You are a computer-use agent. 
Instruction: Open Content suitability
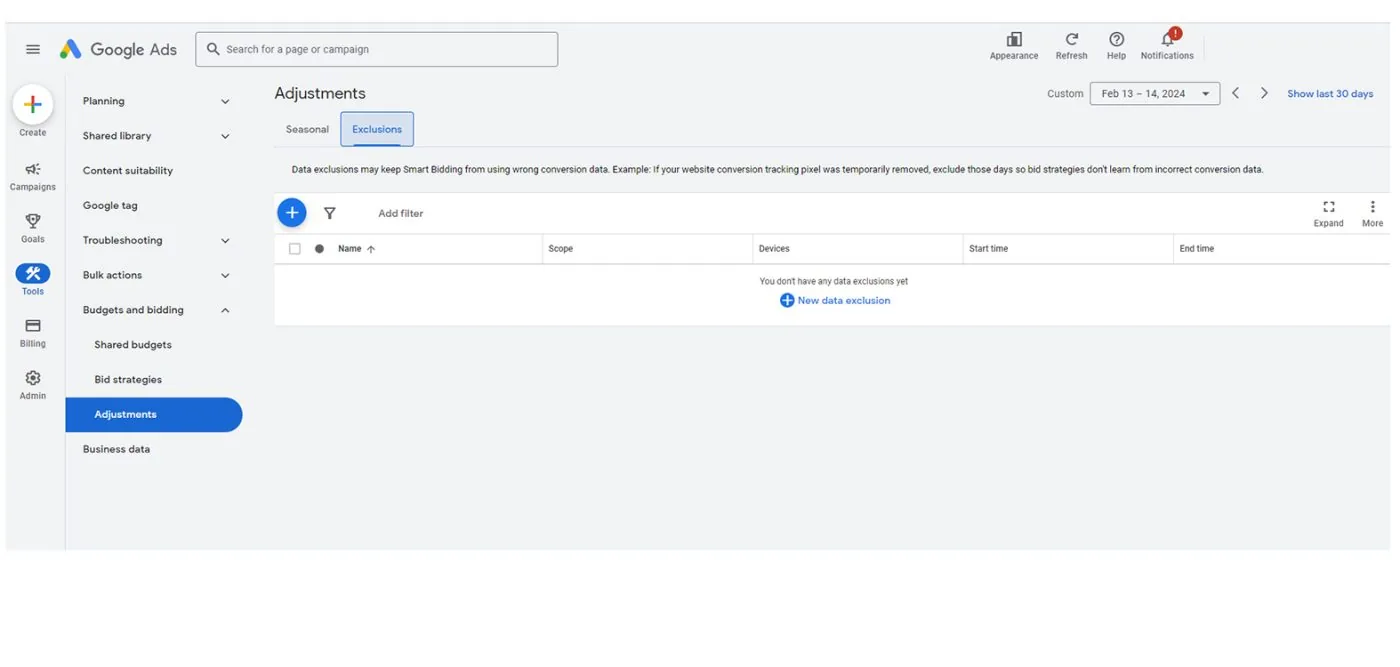128,171
